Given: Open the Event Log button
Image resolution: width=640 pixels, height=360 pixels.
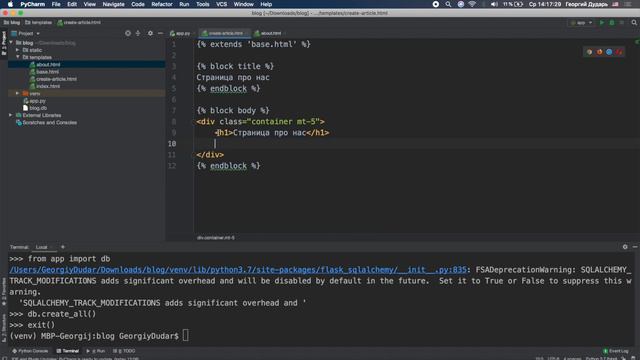Looking at the screenshot, I should [616, 351].
